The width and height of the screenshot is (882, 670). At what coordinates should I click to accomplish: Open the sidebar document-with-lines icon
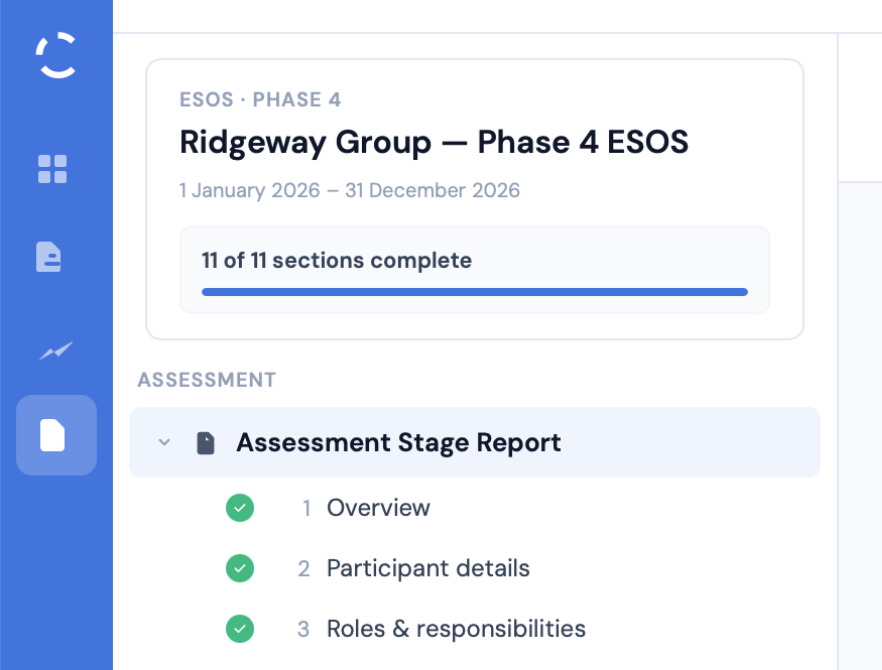[49, 257]
